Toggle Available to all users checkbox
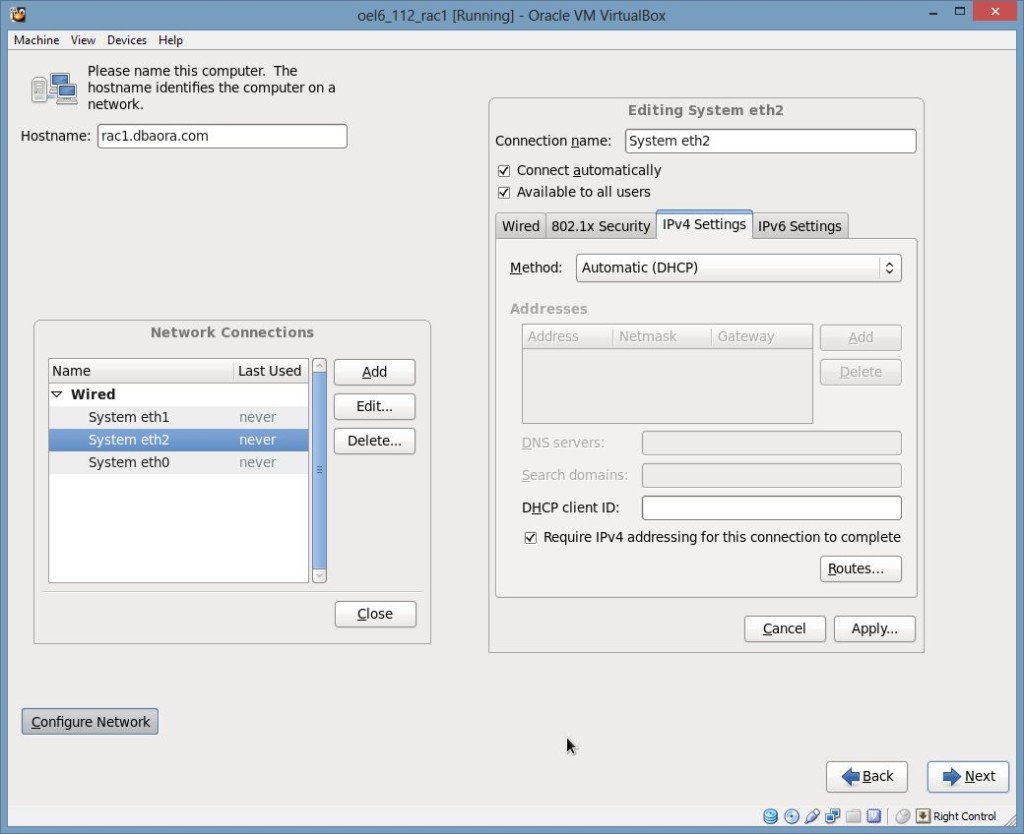Image resolution: width=1024 pixels, height=834 pixels. (504, 192)
